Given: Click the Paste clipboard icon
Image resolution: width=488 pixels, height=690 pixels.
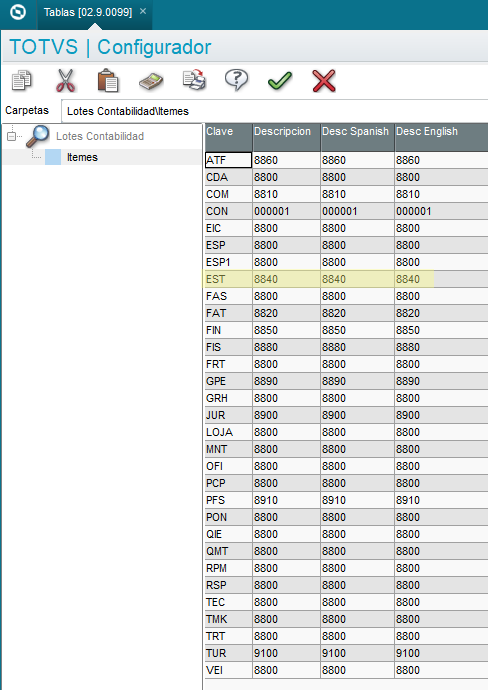Looking at the screenshot, I should [108, 81].
